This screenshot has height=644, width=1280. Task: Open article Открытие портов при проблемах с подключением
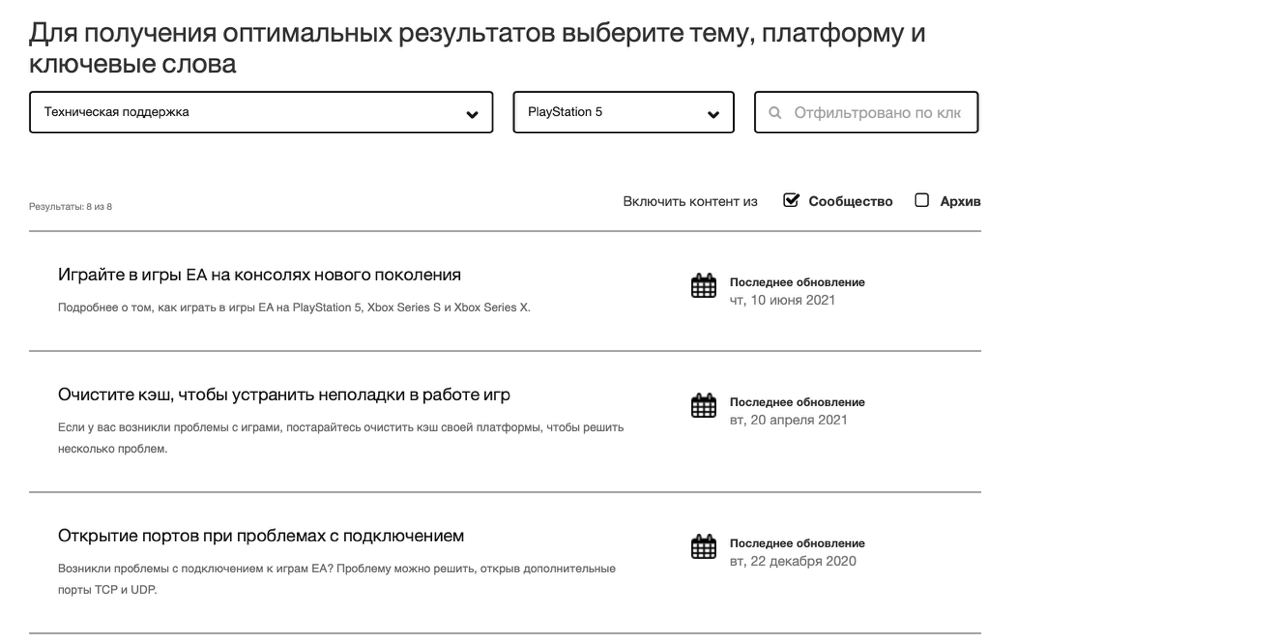click(x=261, y=536)
